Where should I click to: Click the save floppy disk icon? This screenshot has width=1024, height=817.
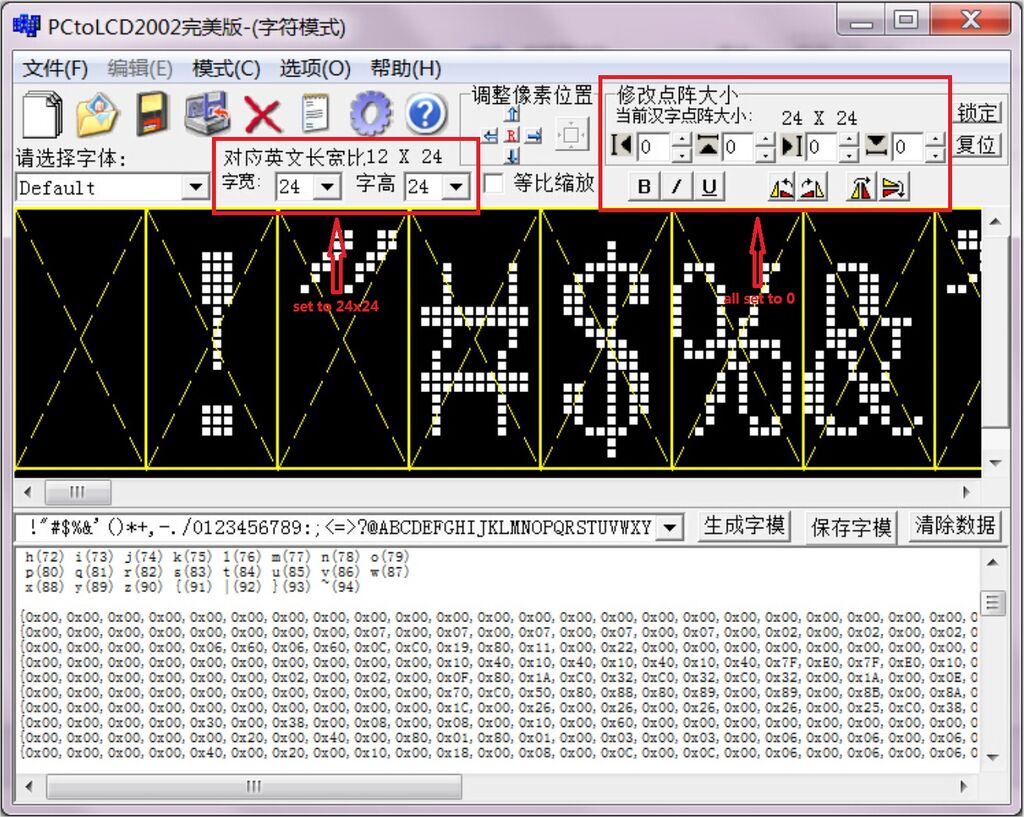point(152,114)
